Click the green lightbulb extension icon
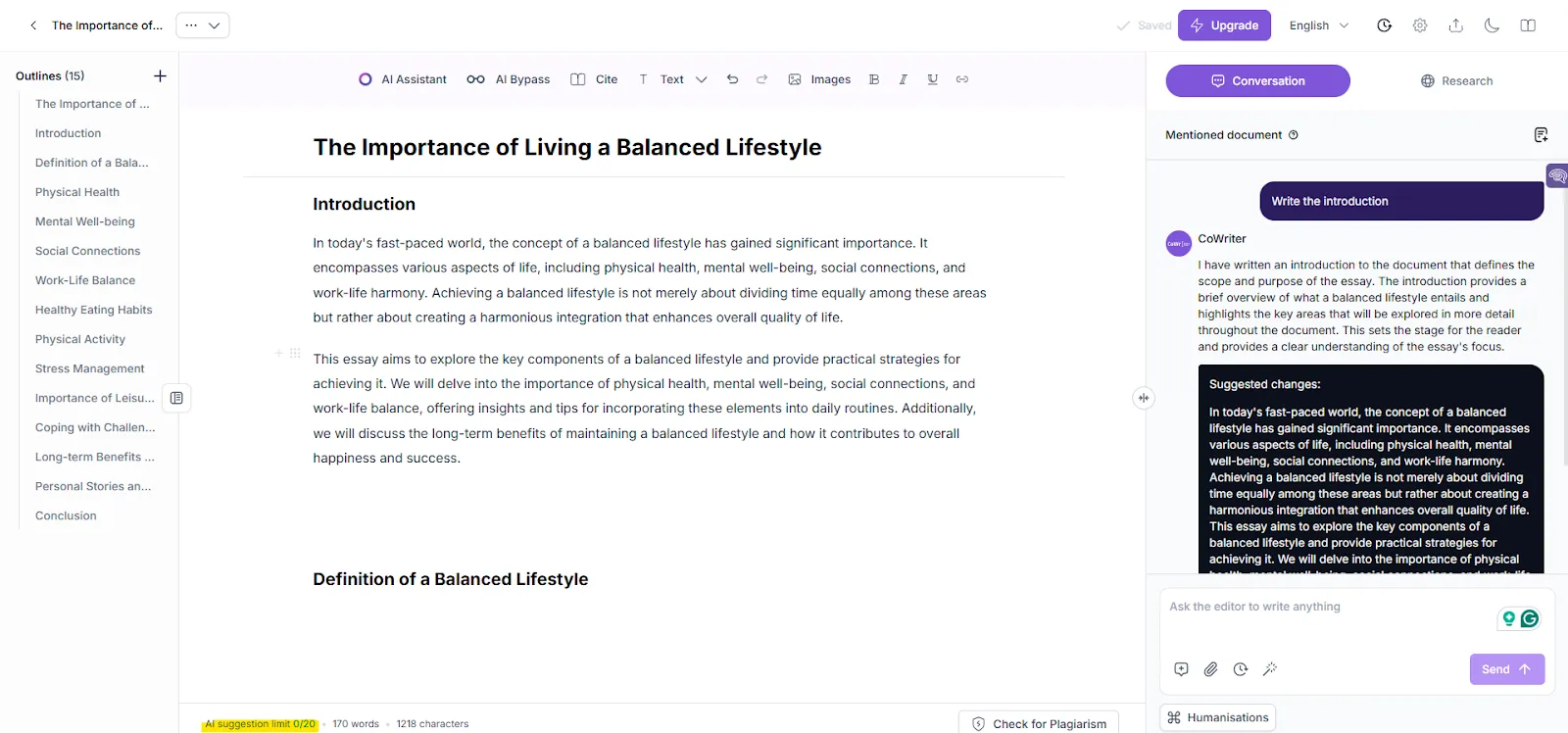The width and height of the screenshot is (1568, 733). 1509,618
